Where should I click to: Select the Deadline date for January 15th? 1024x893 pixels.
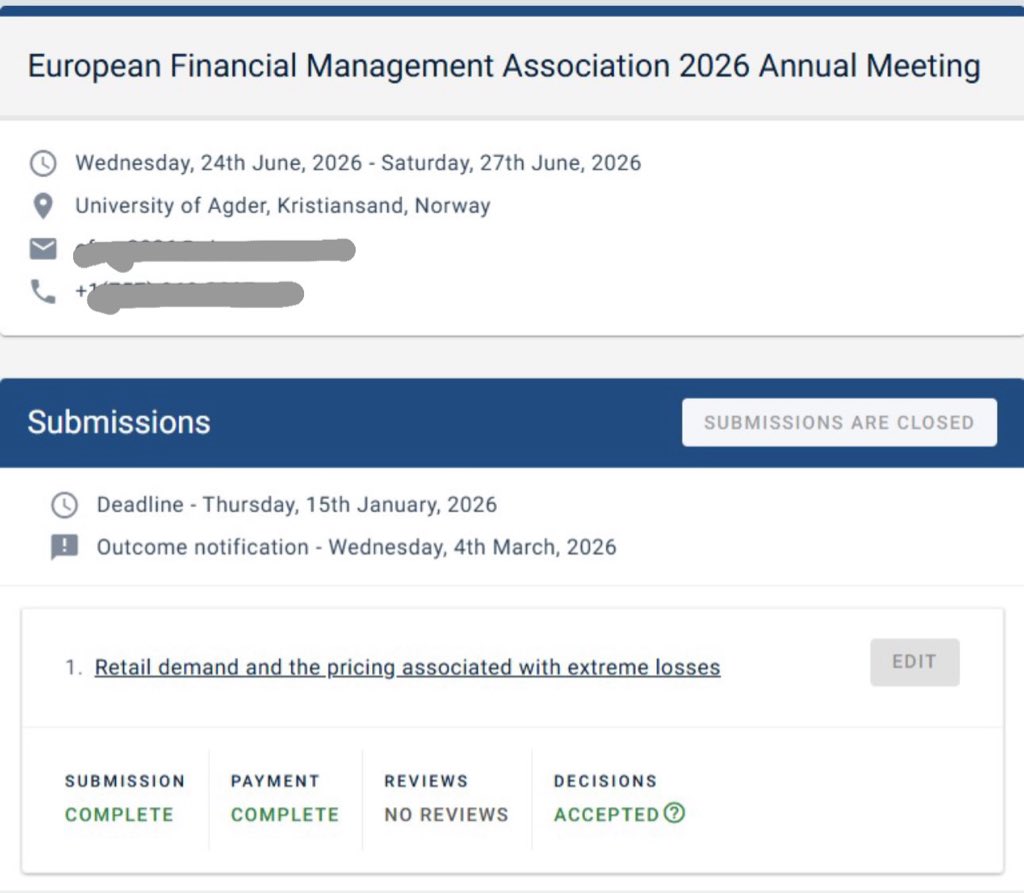pyautogui.click(x=297, y=505)
